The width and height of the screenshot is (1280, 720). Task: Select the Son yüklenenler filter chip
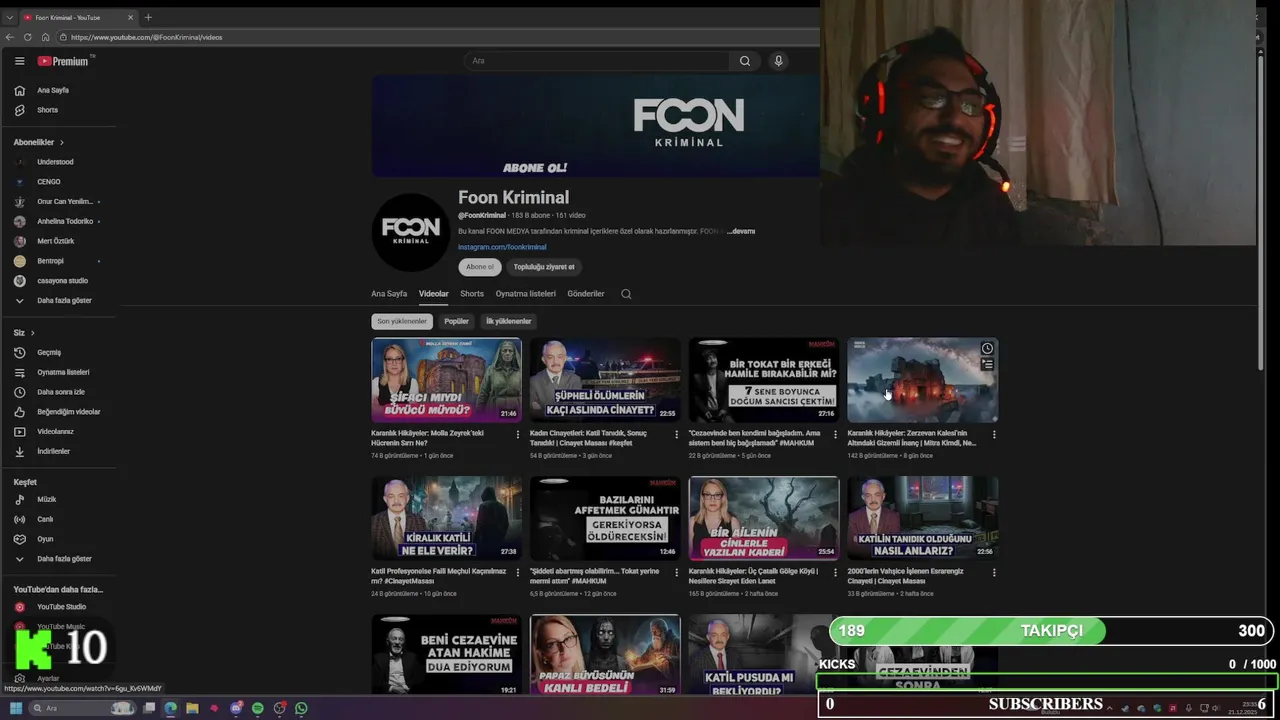click(x=402, y=321)
